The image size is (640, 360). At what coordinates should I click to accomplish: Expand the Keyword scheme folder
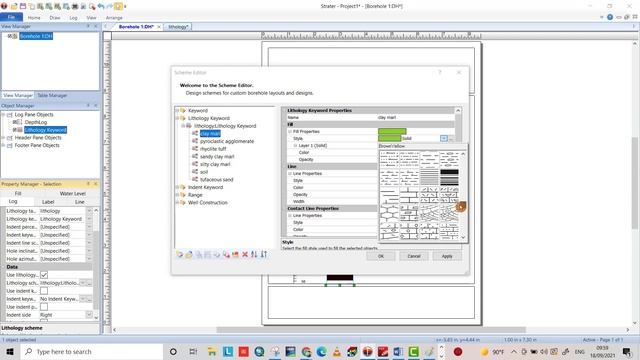[x=177, y=111]
